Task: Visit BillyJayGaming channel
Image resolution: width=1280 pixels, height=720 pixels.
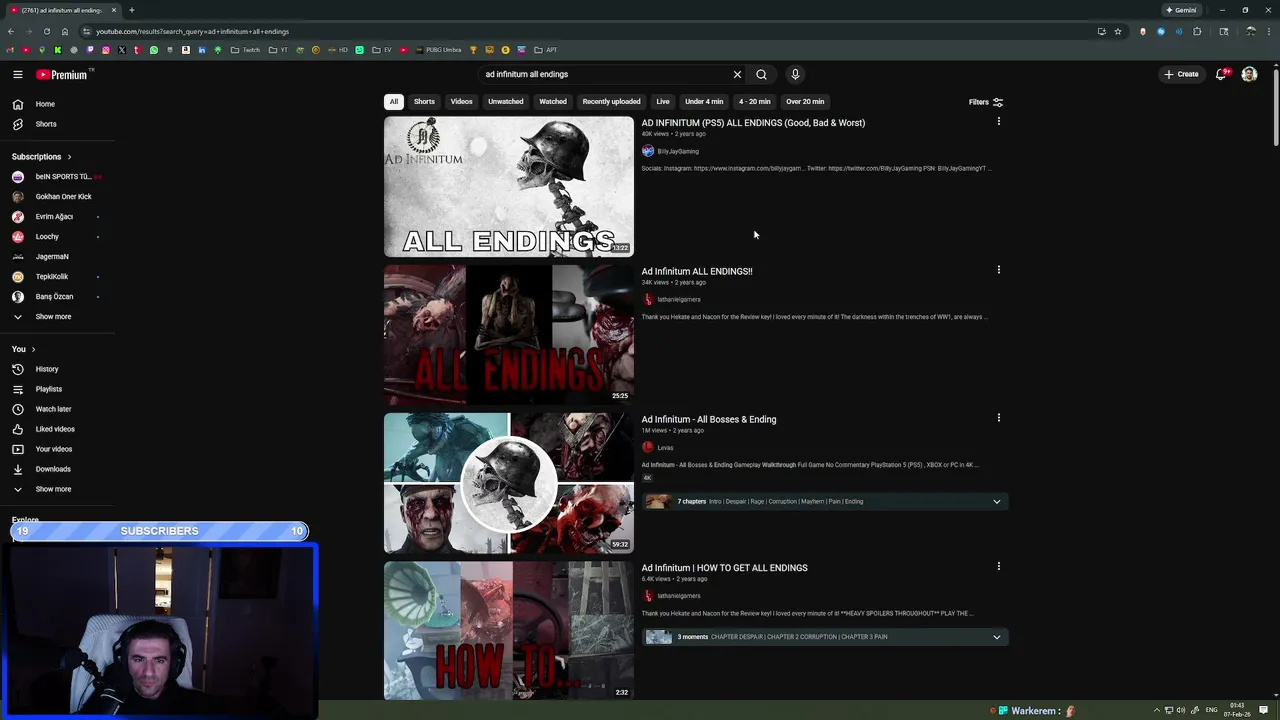Action: (x=678, y=151)
